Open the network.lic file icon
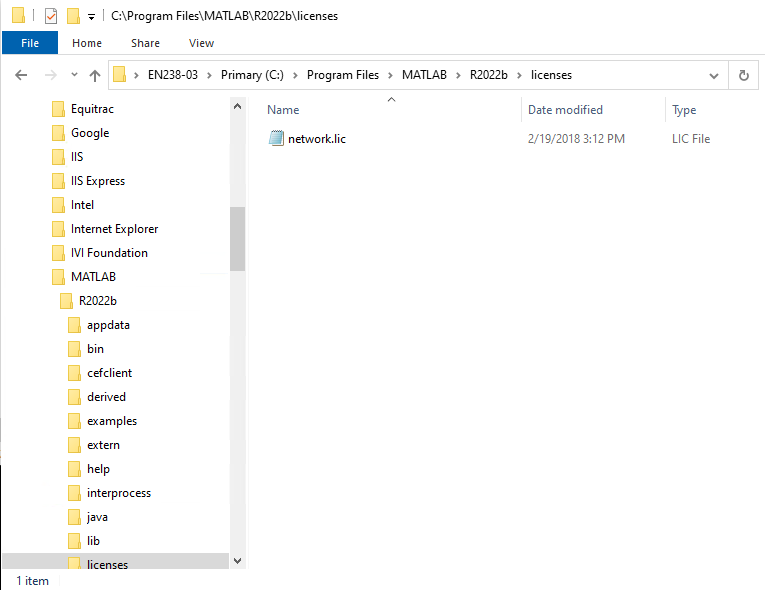 coord(276,139)
